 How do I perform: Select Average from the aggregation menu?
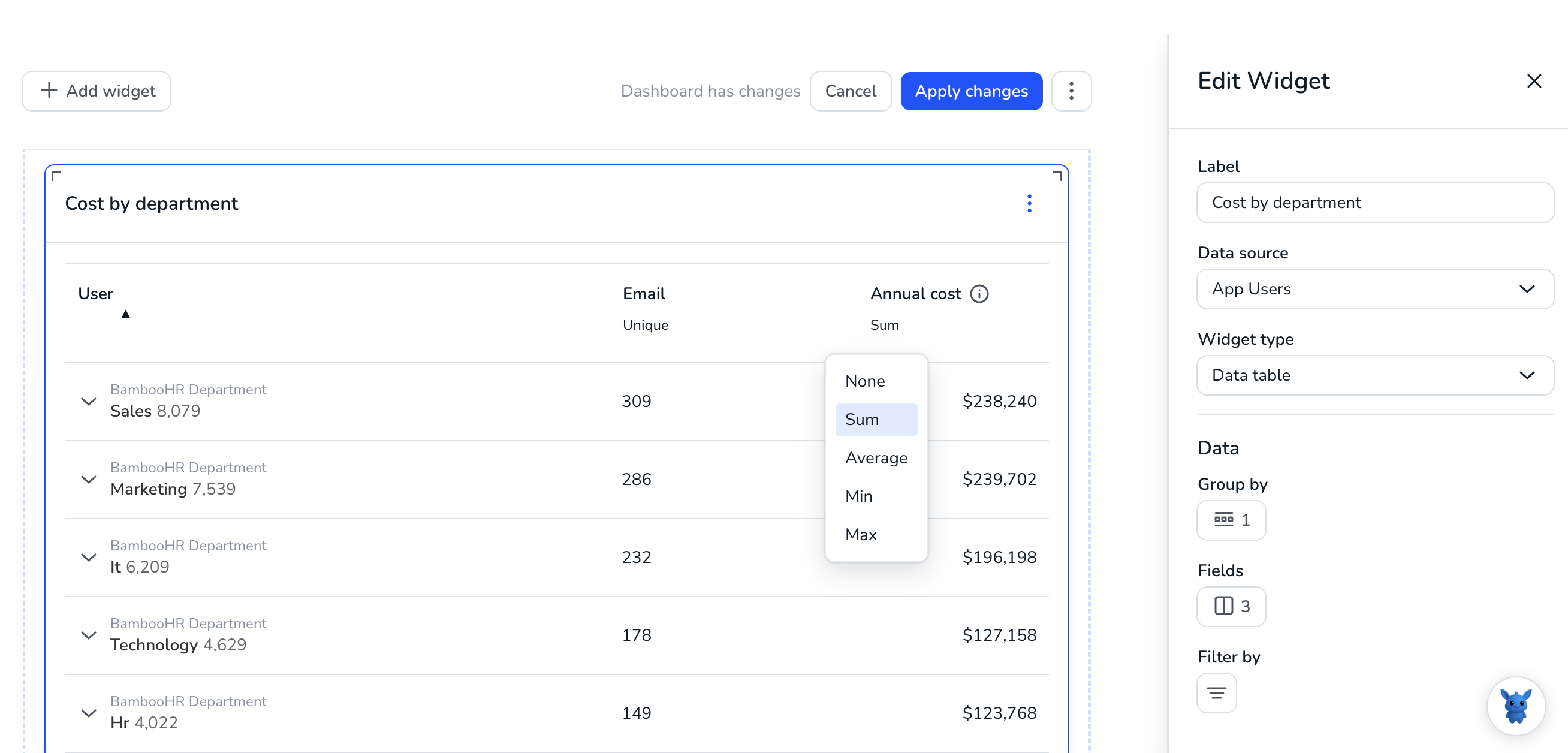[x=876, y=458]
